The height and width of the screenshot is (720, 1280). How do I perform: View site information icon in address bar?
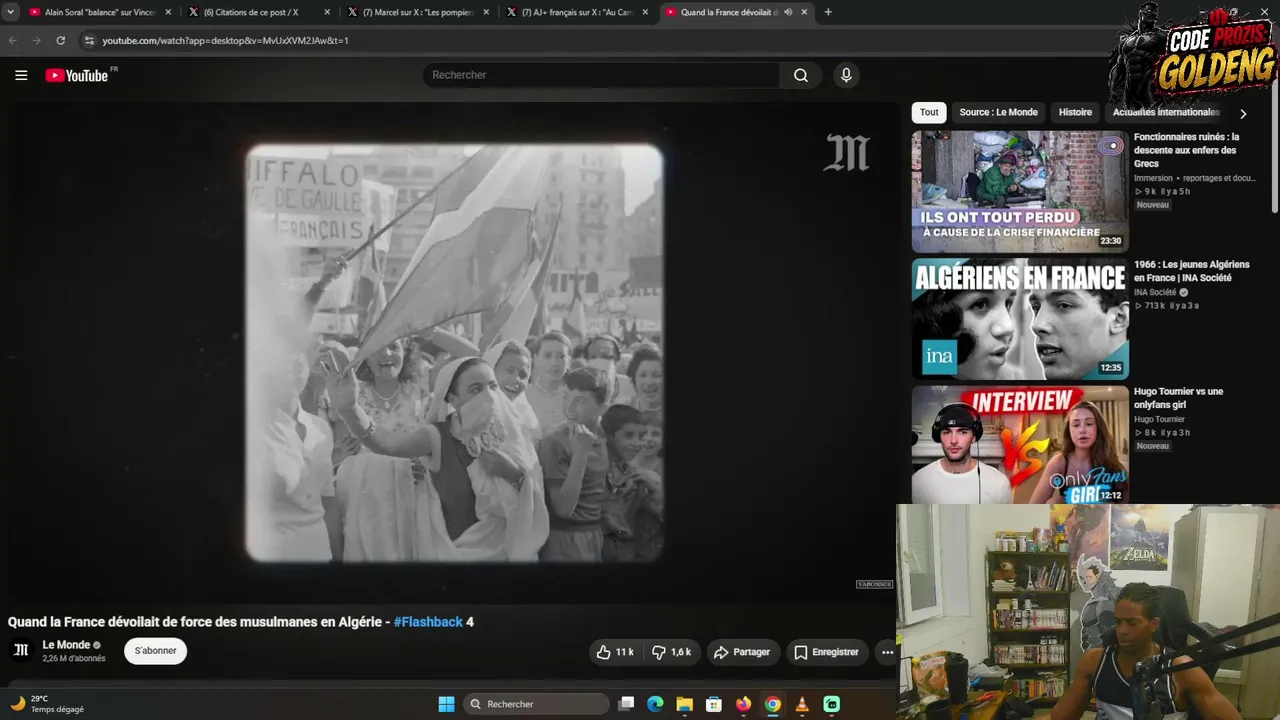[88, 41]
